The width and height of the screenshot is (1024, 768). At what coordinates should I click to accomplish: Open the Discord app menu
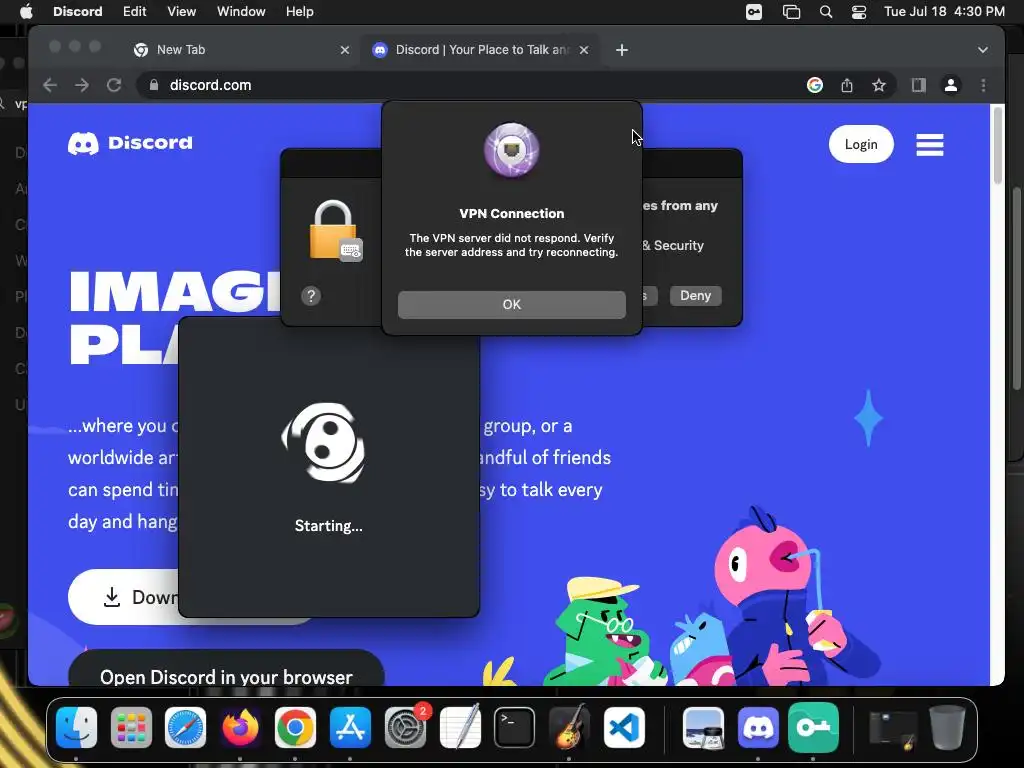77,12
